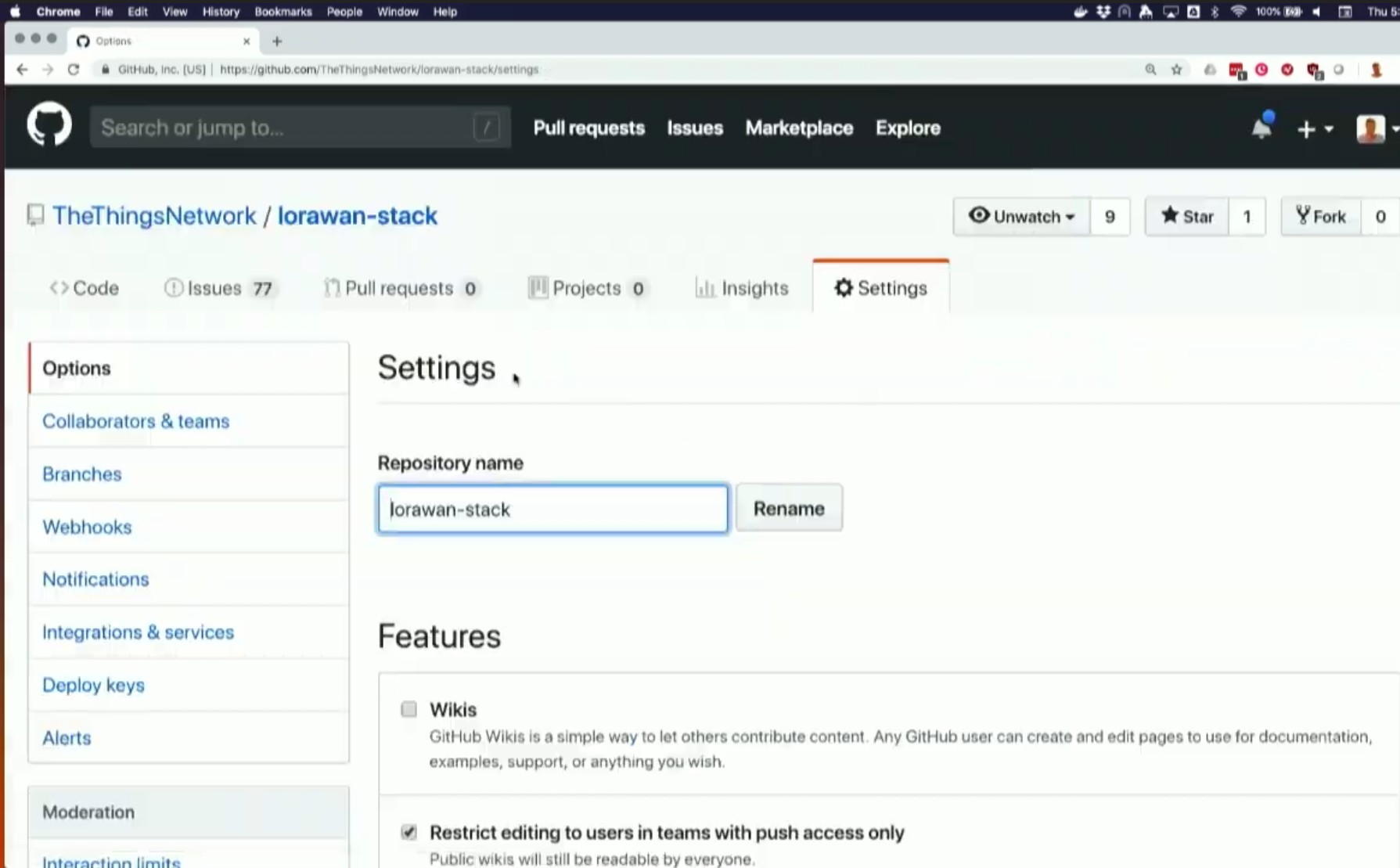1400x868 pixels.
Task: Open the Projects tab
Action: pos(587,288)
